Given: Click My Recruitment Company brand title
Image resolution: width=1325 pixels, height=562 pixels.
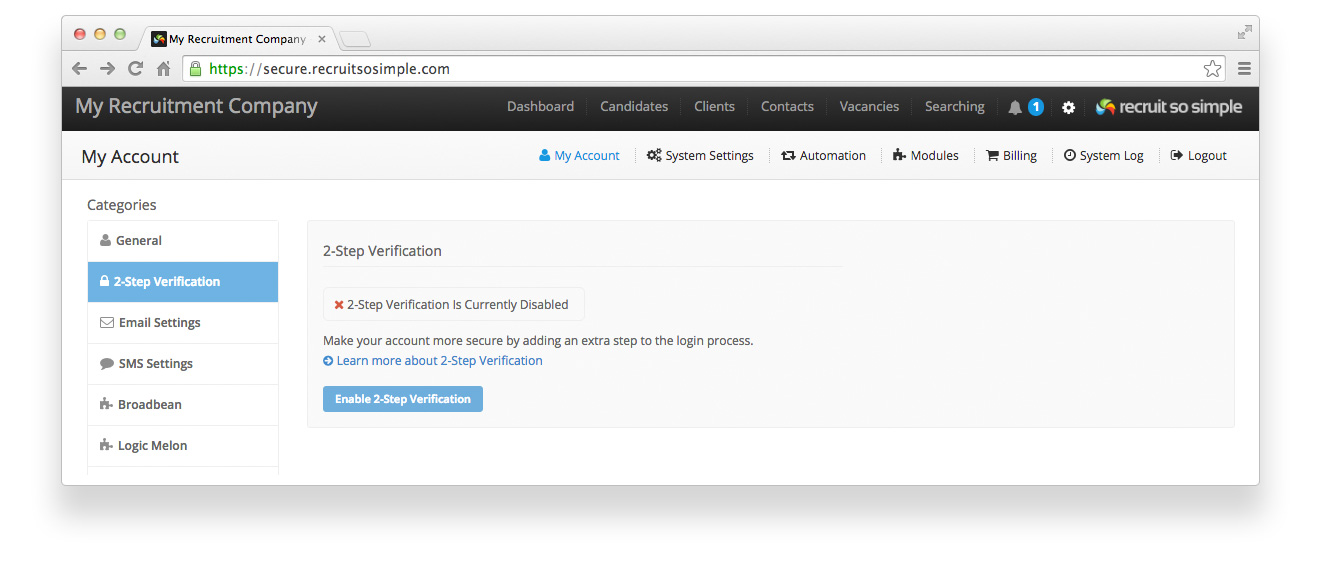Looking at the screenshot, I should click(197, 106).
